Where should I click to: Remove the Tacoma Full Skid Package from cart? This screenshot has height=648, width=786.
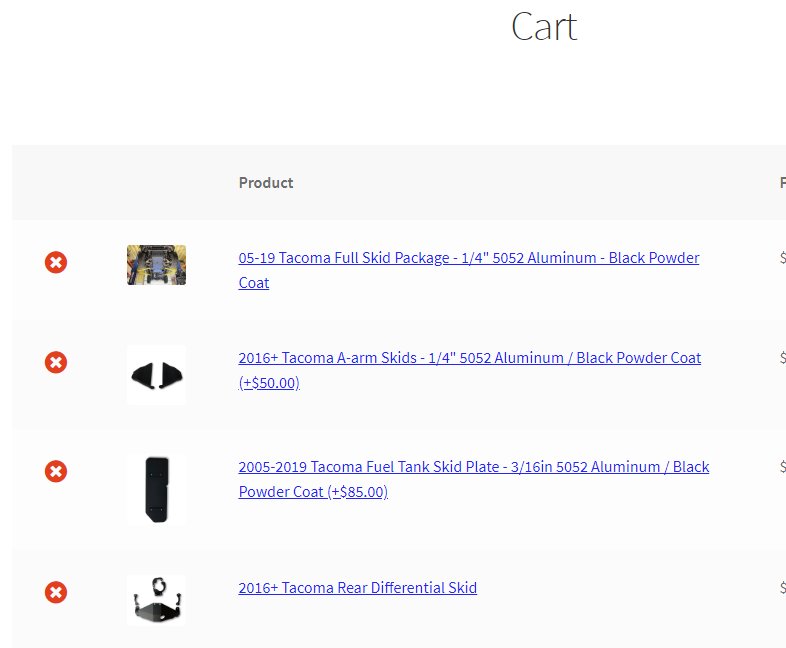56,262
